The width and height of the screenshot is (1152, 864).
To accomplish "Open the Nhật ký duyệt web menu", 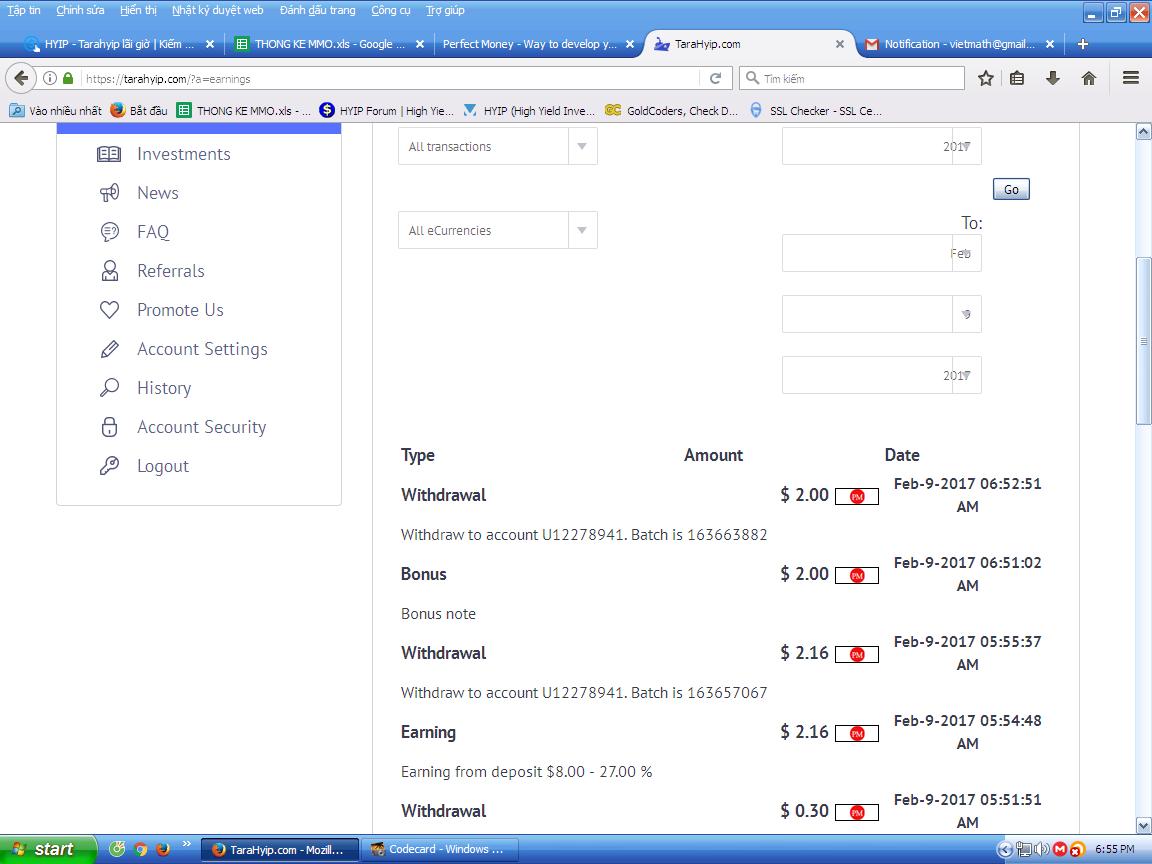I will (217, 10).
